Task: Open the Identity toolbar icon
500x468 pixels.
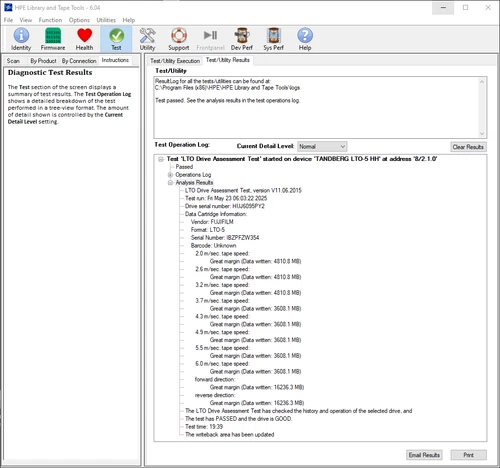Action: (x=21, y=39)
